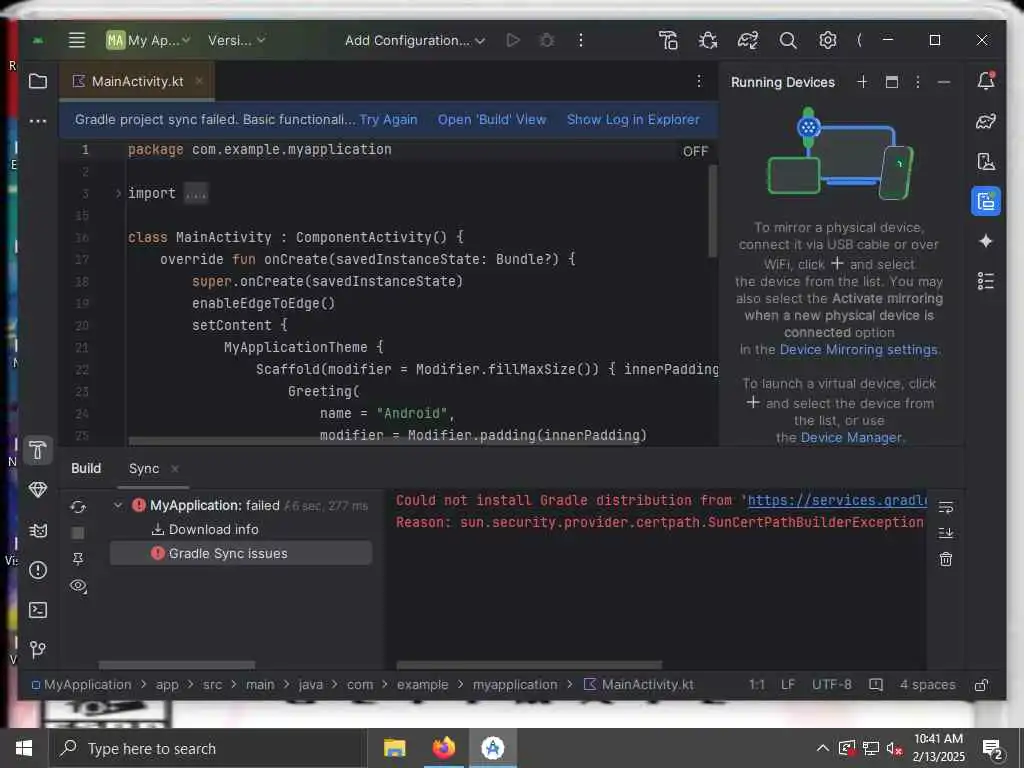Image resolution: width=1024 pixels, height=768 pixels.
Task: Open the Notifications bell
Action: point(986,81)
